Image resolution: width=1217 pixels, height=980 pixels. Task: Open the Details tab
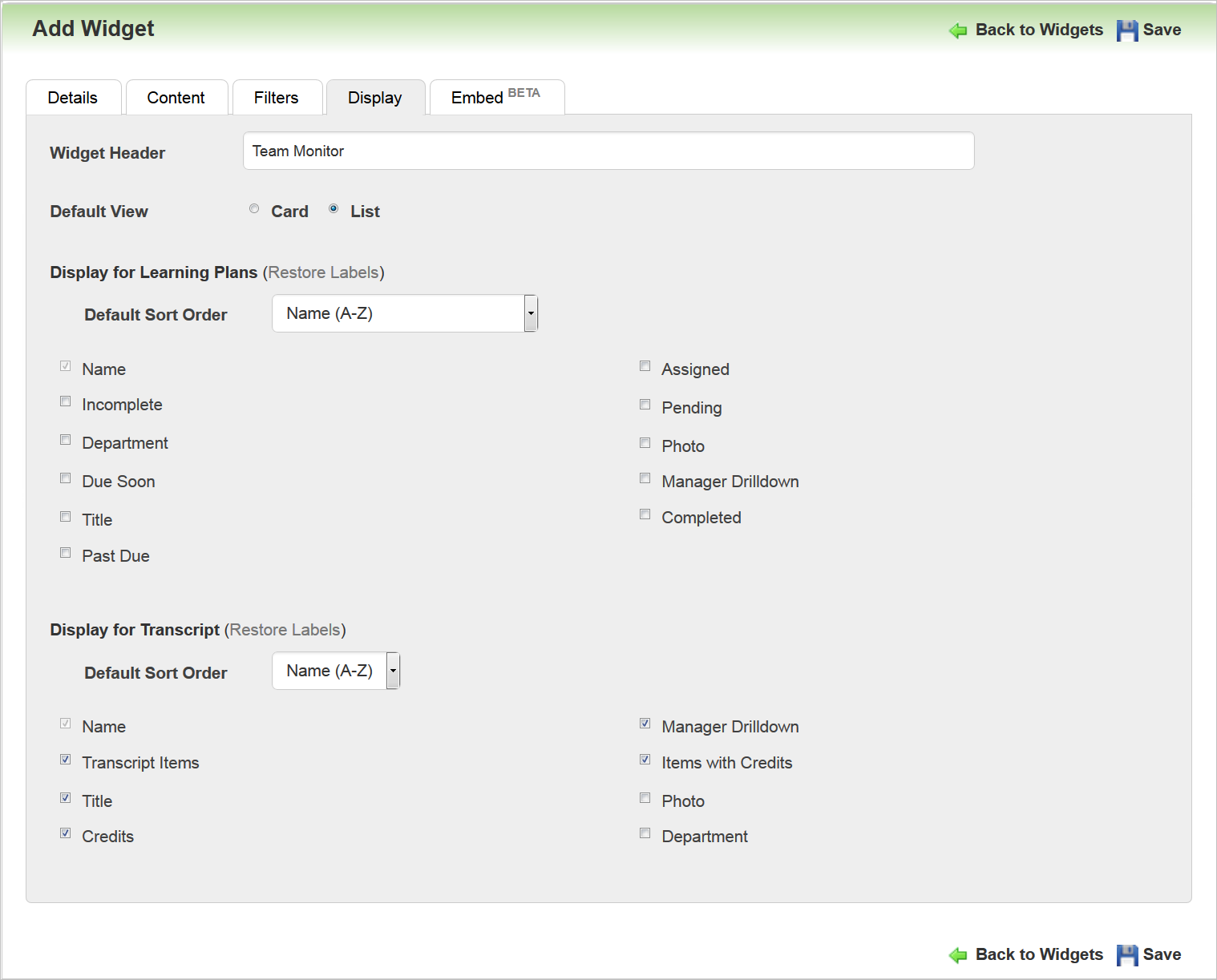[73, 98]
